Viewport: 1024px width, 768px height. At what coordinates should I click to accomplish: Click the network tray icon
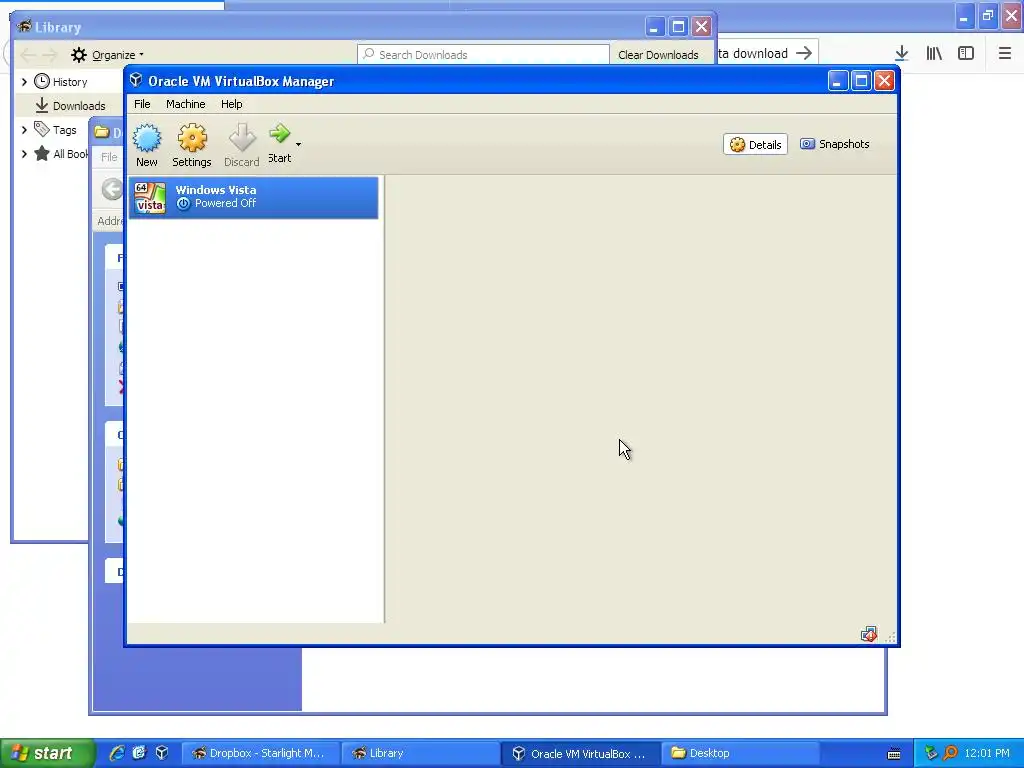[931, 753]
